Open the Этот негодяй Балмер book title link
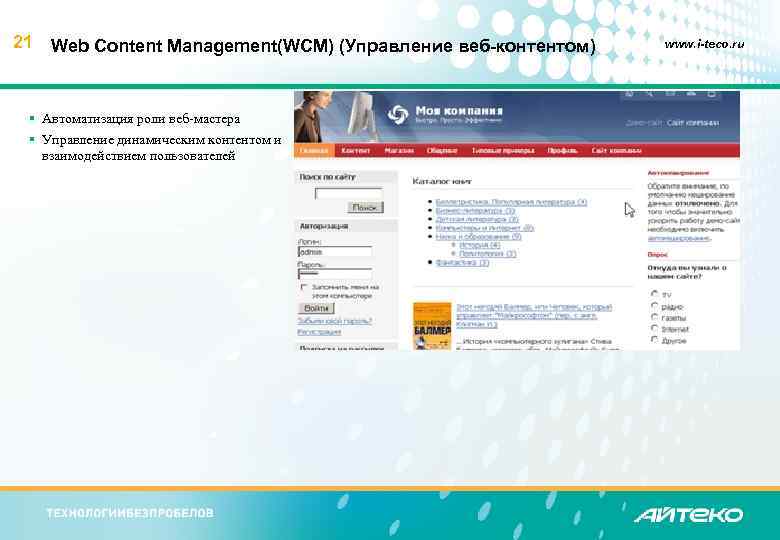The image size is (780, 540). click(x=534, y=316)
